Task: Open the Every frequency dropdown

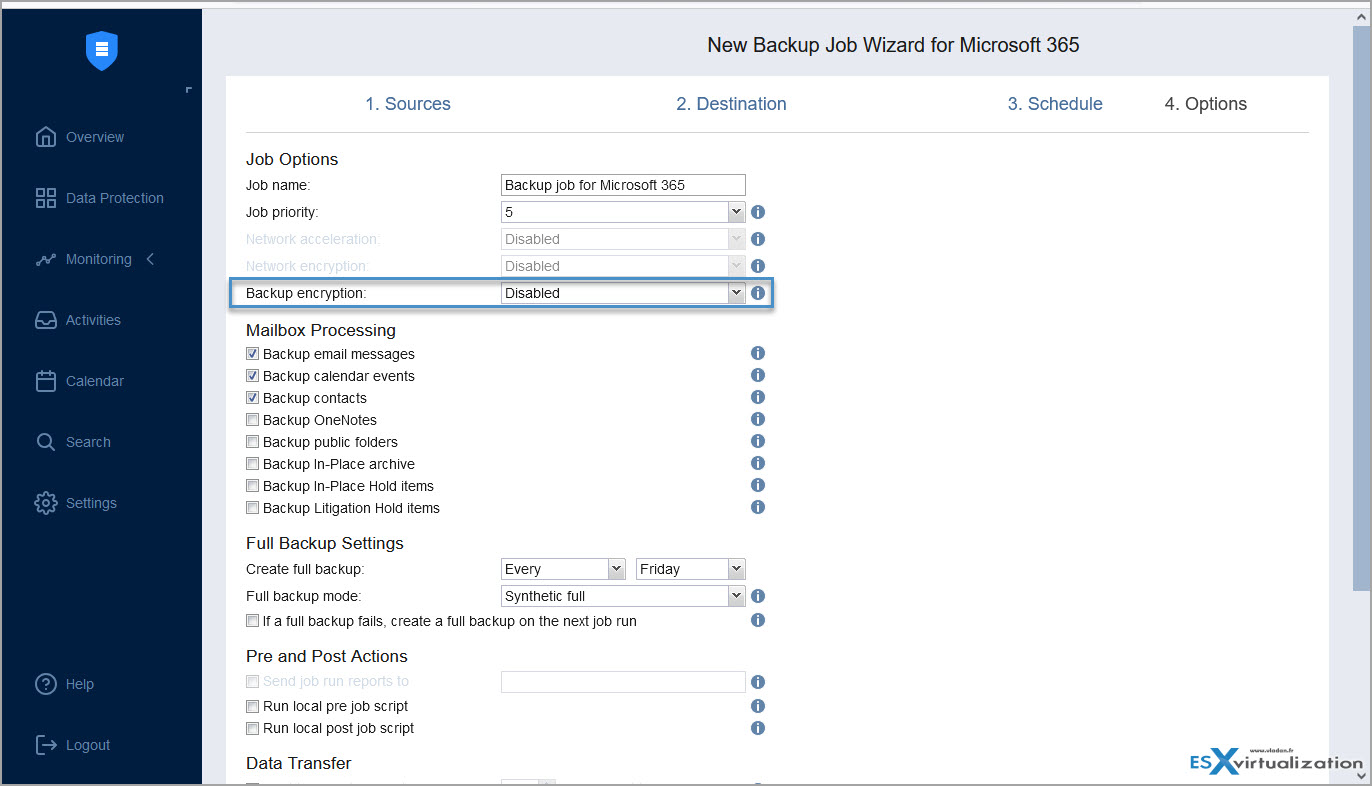Action: coord(563,569)
